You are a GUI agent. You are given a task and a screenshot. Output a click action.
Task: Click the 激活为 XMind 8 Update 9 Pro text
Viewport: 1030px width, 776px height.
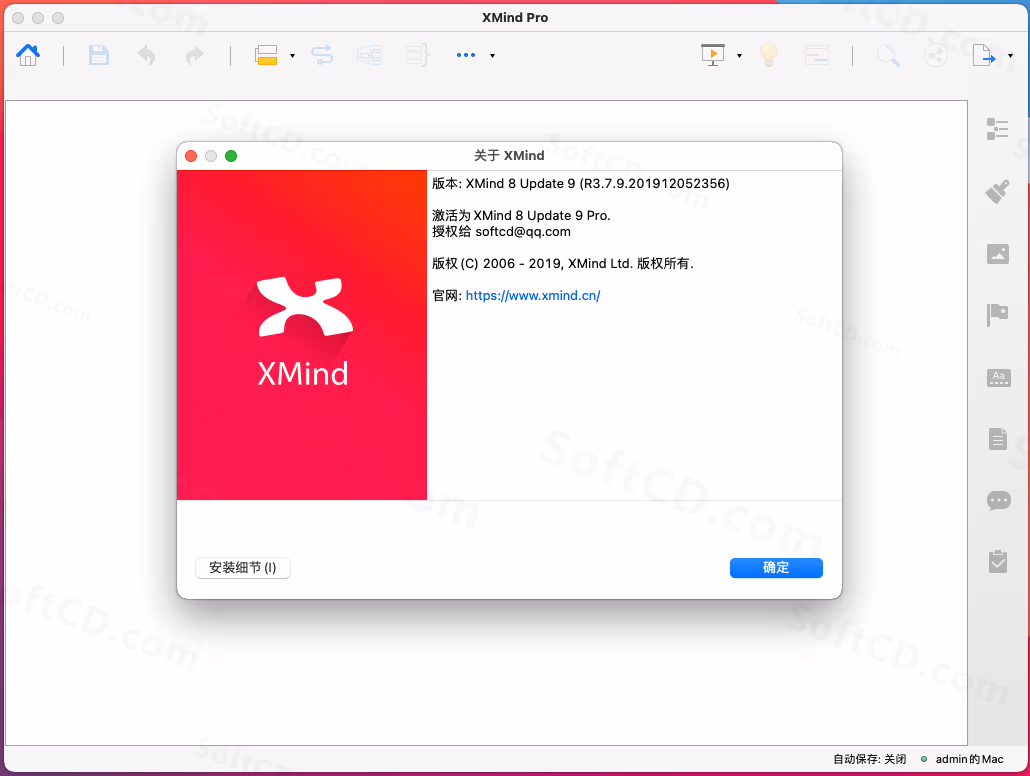point(522,216)
